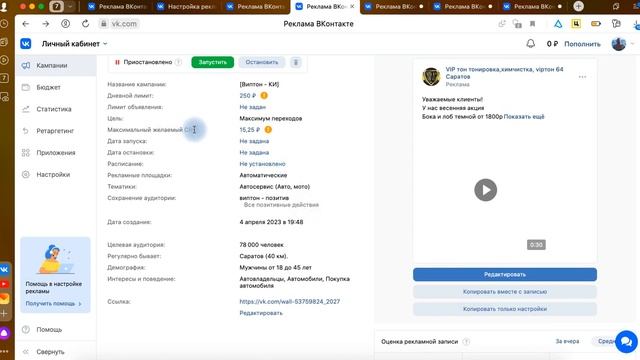Viewport: 640px width, 360px height.
Task: Go back in the browser
Action: pyautogui.click(x=26, y=24)
